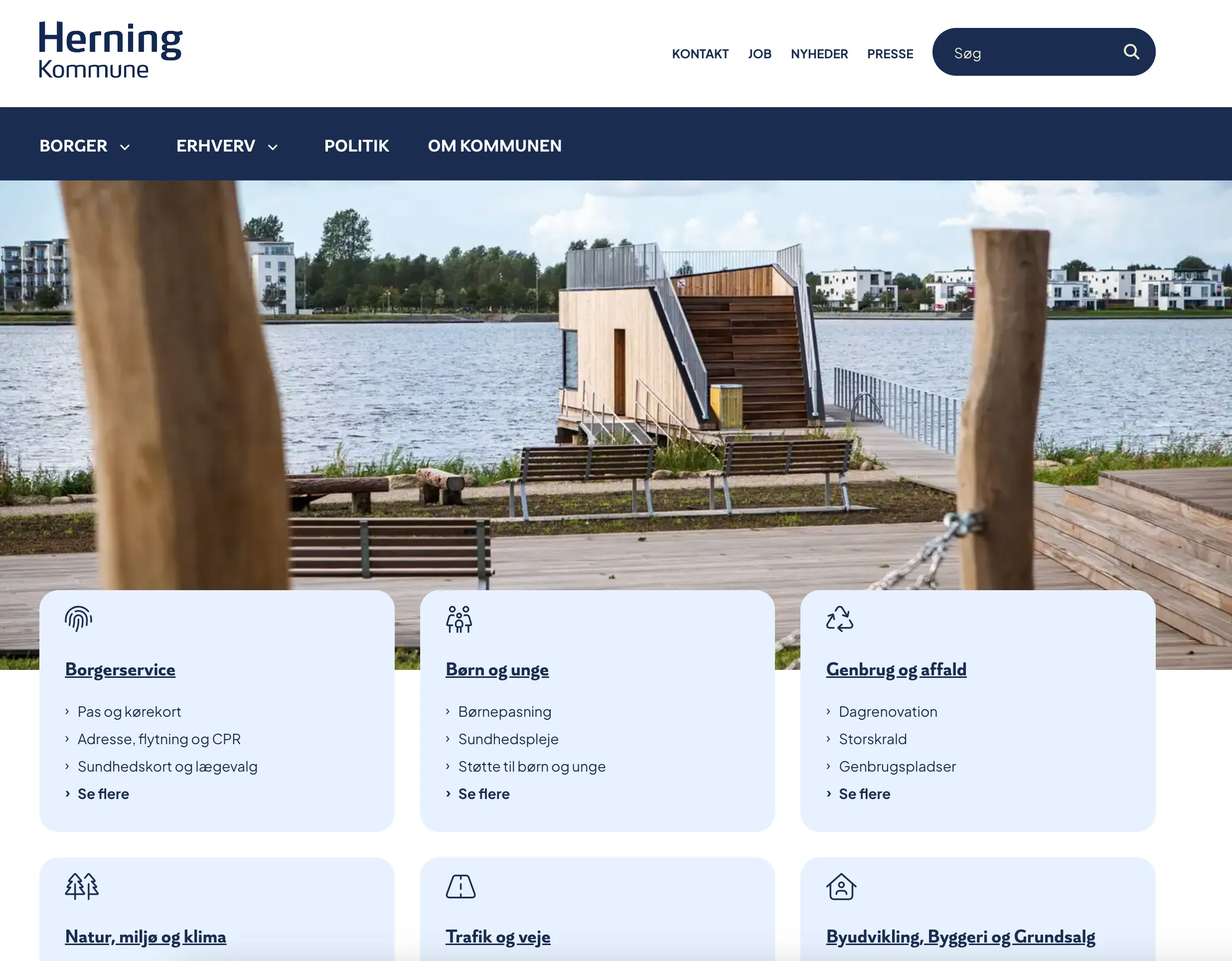This screenshot has height=961, width=1232.
Task: Click the recycling icon above Genbrug og affald
Action: point(839,619)
